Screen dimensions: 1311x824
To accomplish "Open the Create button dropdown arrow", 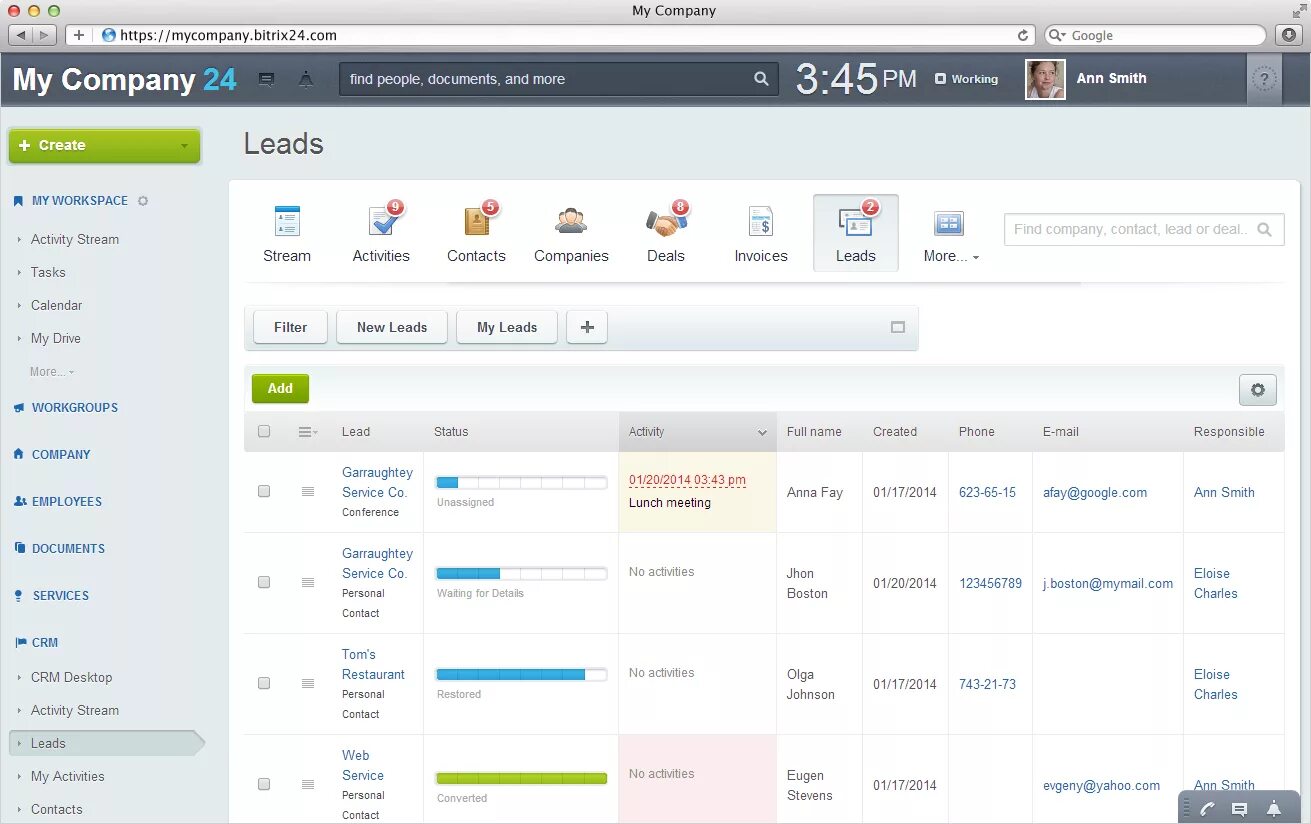I will point(184,146).
